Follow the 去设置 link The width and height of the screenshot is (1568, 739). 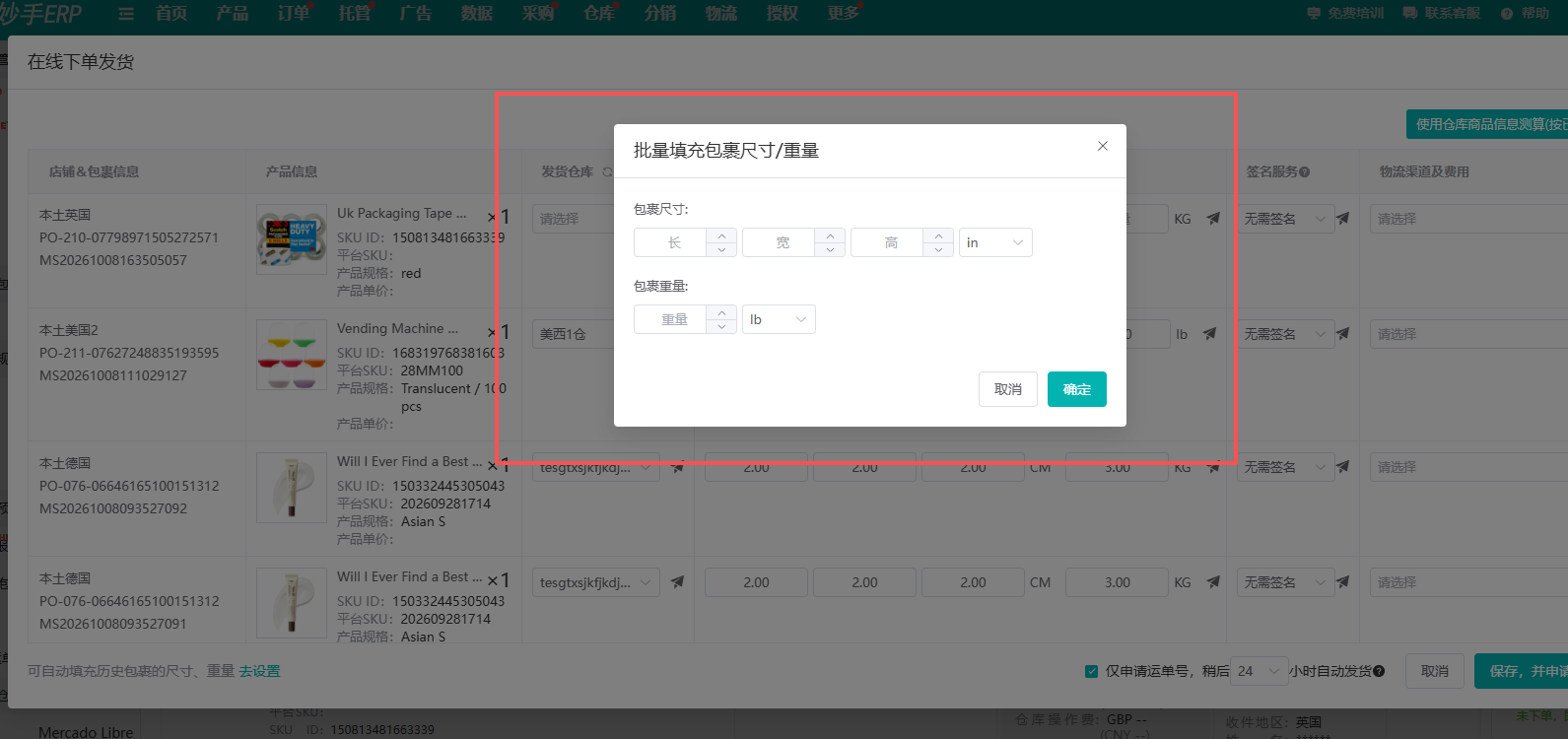pyautogui.click(x=259, y=671)
